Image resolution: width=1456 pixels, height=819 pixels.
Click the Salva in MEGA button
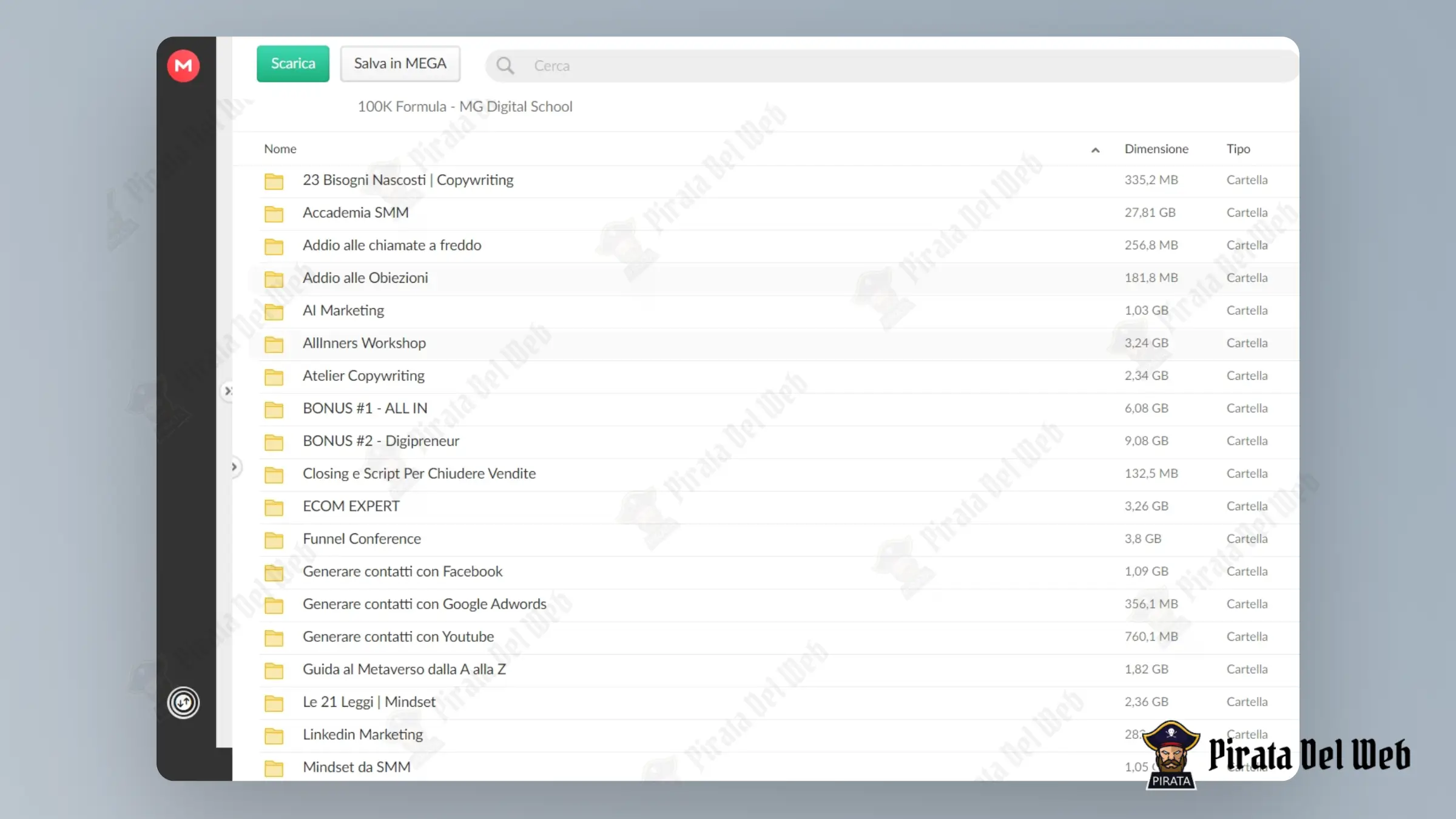400,64
